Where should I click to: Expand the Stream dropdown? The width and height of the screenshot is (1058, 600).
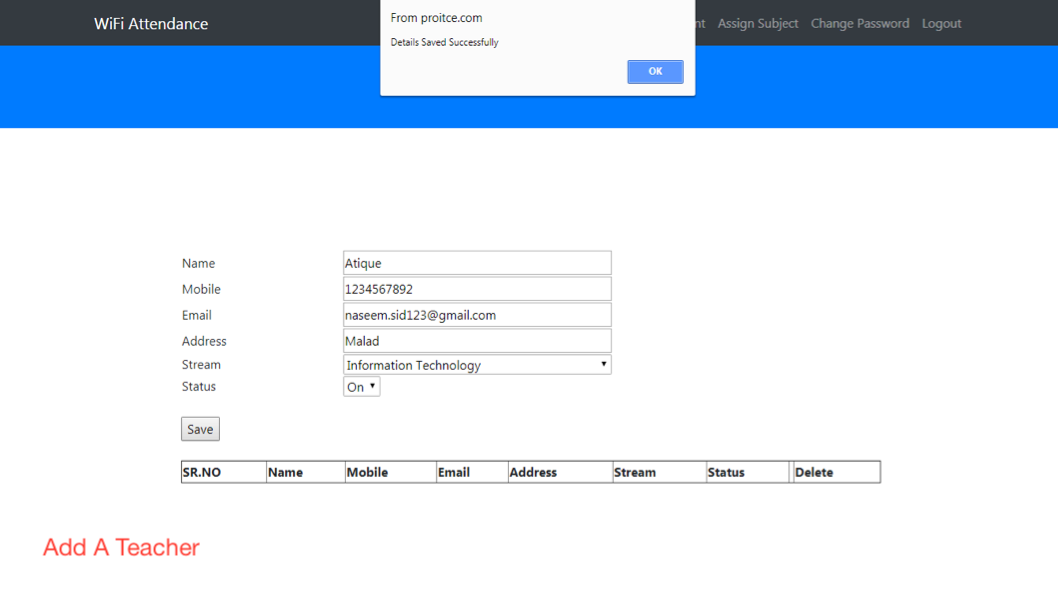[x=477, y=365]
